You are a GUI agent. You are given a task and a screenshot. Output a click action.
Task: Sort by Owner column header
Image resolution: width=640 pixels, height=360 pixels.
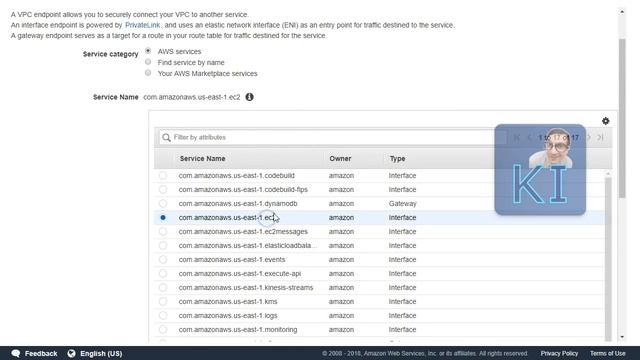coord(340,158)
